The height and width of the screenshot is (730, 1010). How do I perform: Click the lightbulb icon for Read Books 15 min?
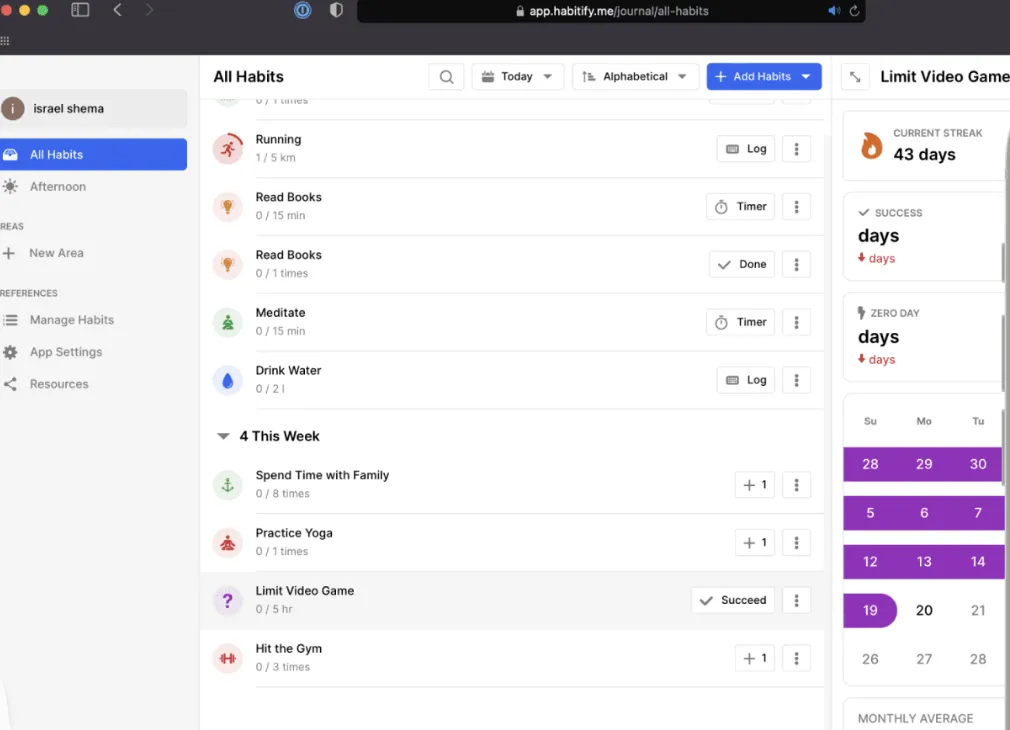click(228, 207)
